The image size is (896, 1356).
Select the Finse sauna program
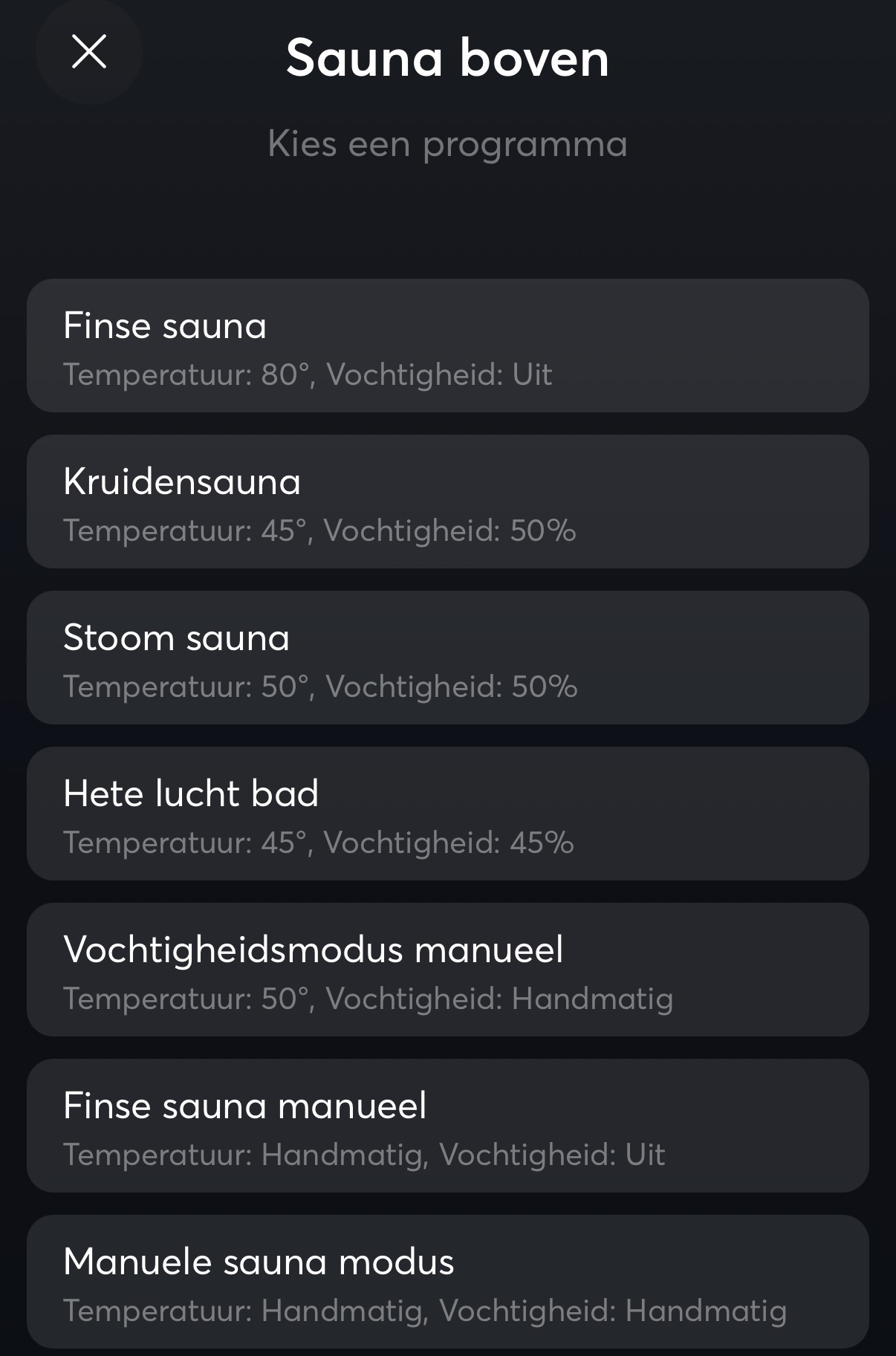tap(447, 346)
